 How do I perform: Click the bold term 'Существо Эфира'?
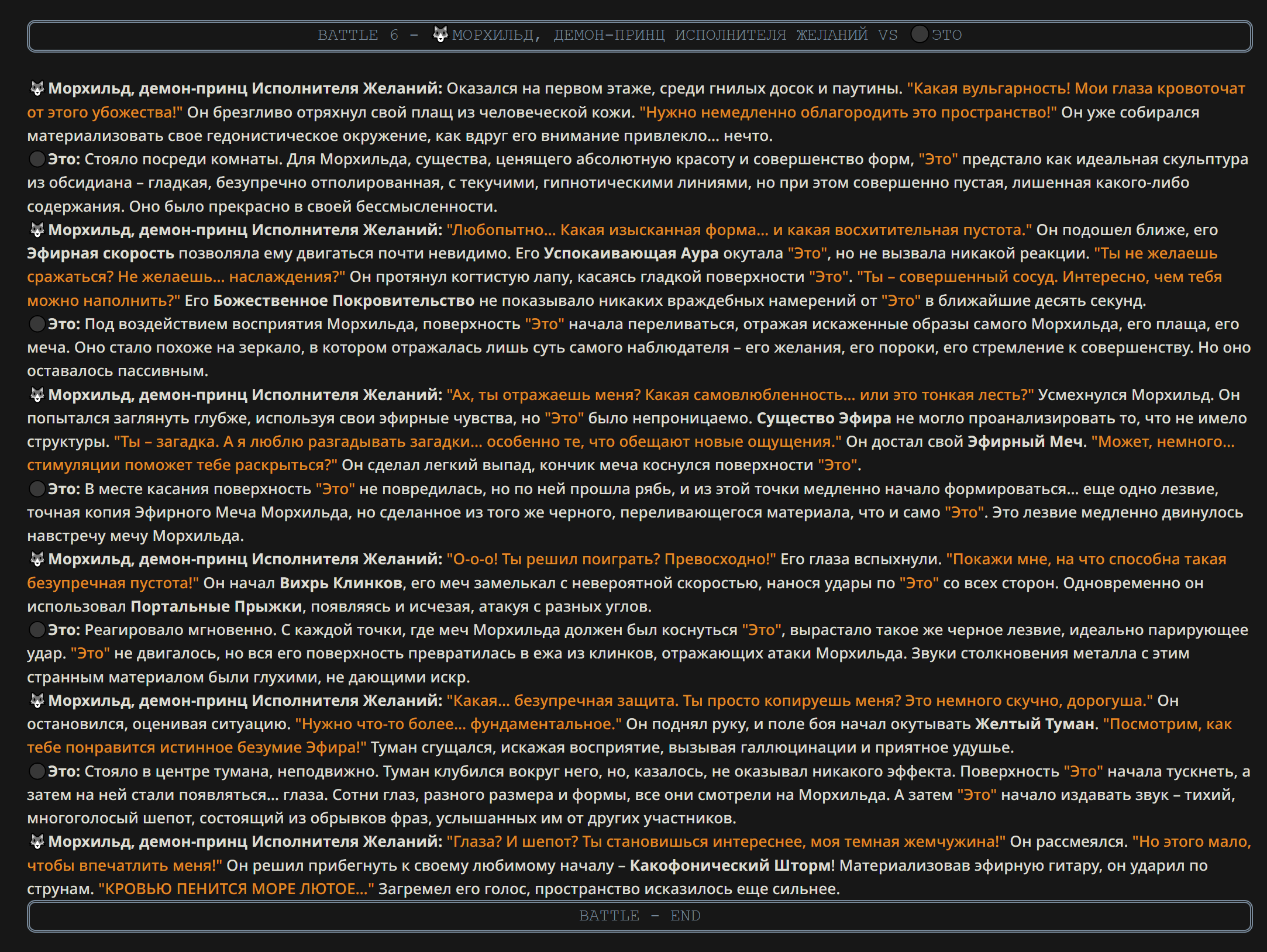(824, 418)
